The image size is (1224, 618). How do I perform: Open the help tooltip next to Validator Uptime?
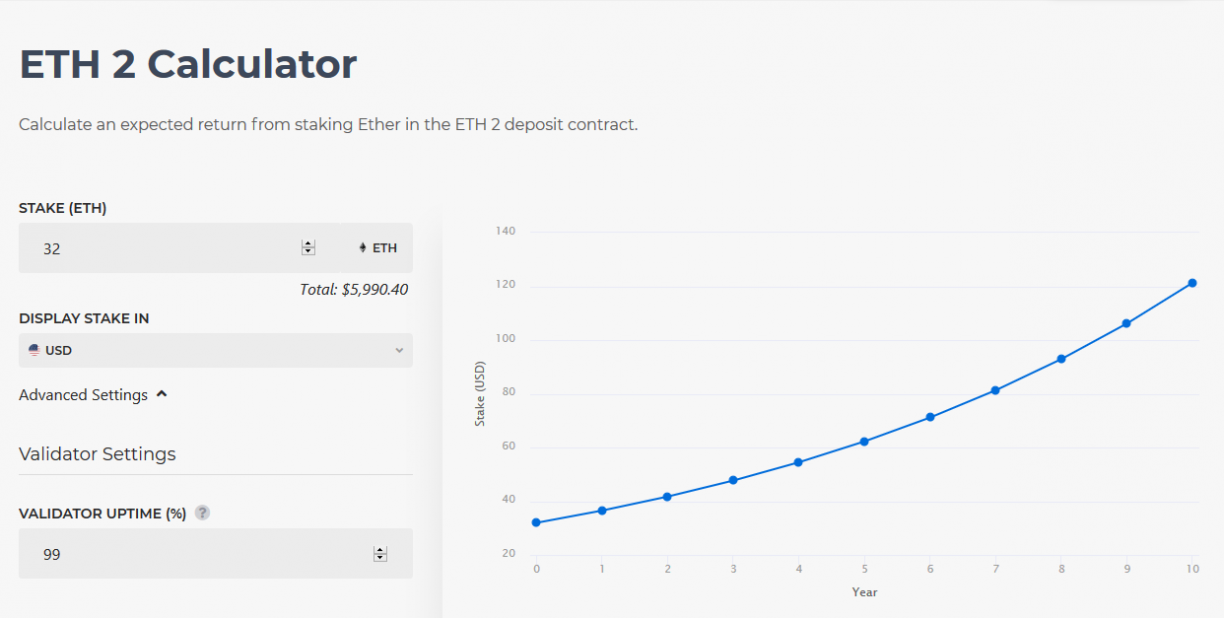coord(202,512)
